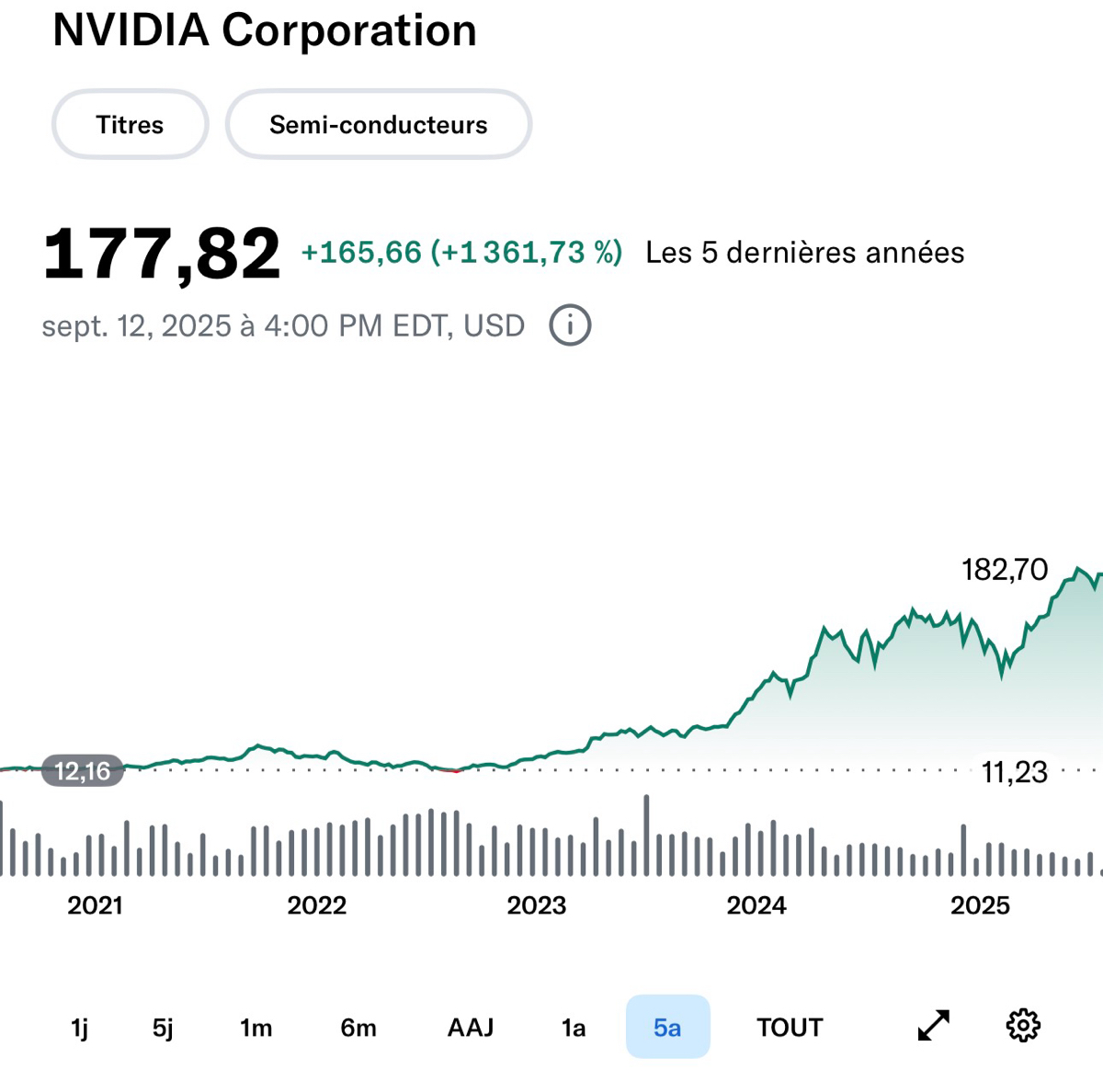Image resolution: width=1103 pixels, height=1092 pixels.
Task: Show the 1a price chart
Action: (574, 1028)
